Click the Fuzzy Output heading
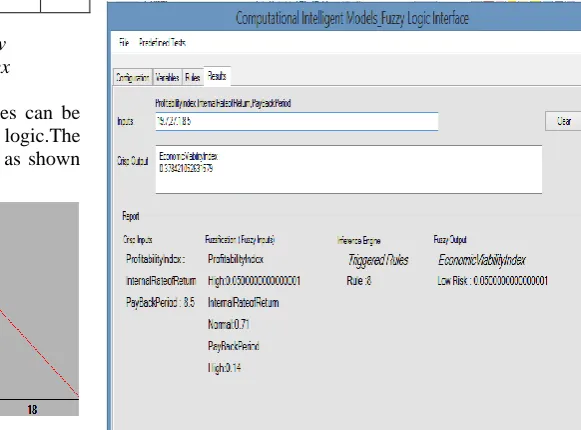 click(450, 240)
